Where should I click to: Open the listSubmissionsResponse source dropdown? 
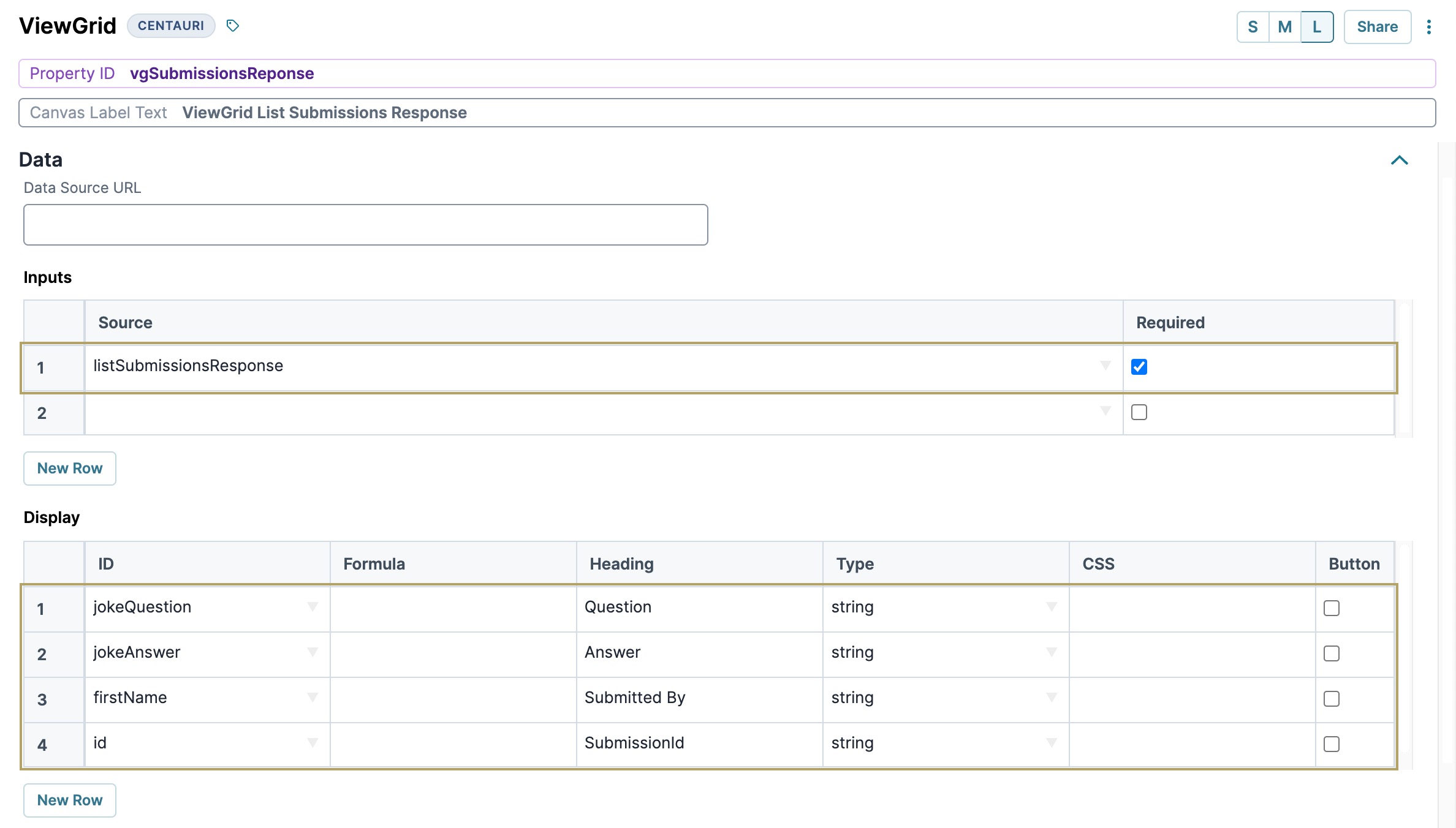pos(1105,366)
